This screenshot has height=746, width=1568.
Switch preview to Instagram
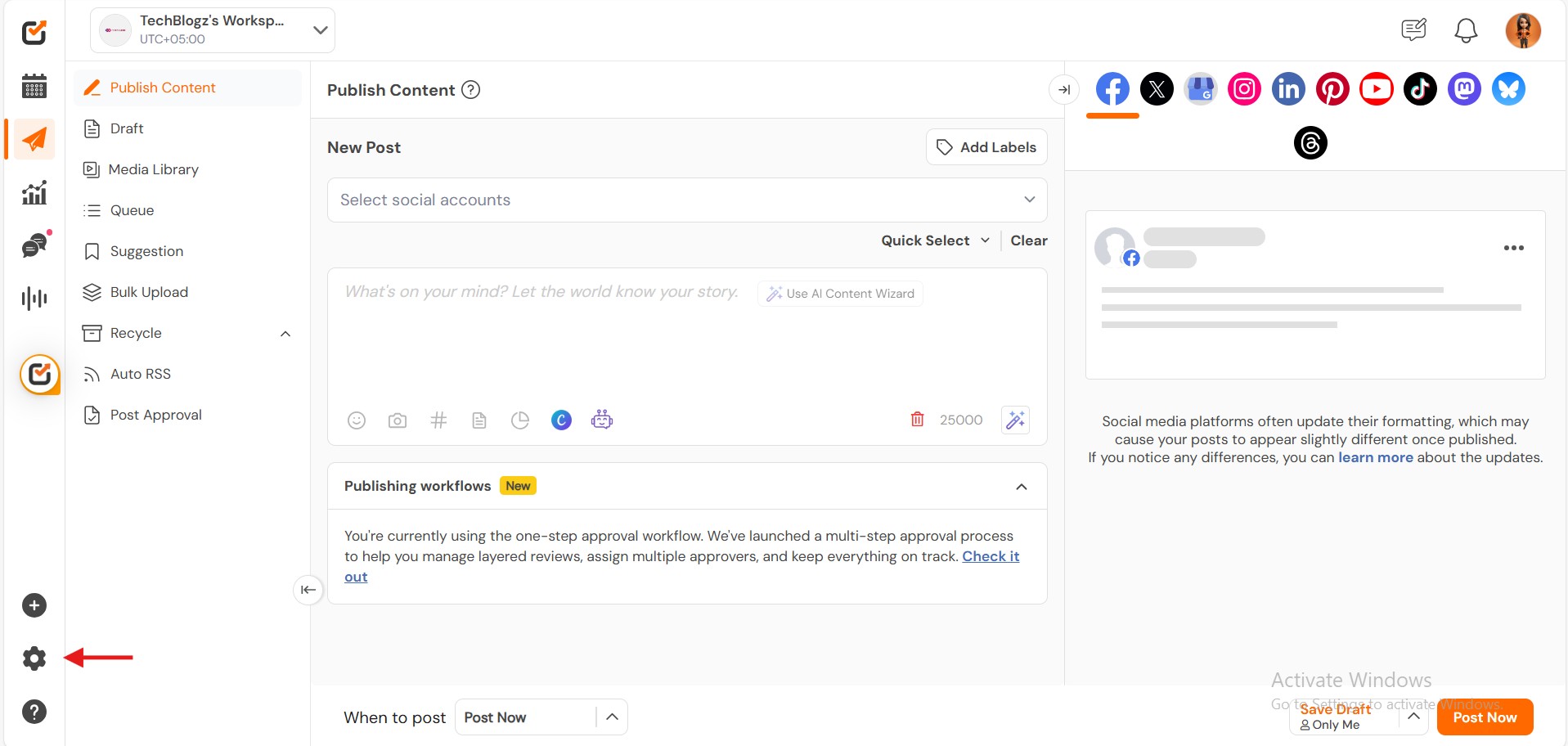pos(1244,89)
